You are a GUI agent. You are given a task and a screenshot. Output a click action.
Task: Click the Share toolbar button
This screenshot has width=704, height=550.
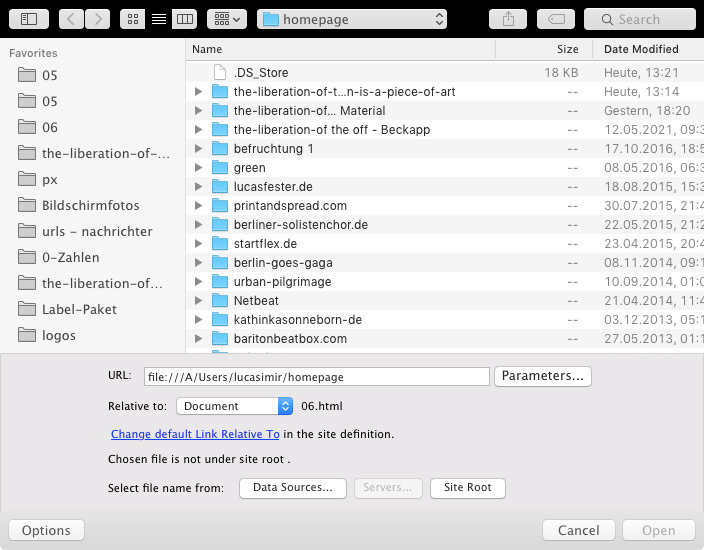[x=508, y=19]
